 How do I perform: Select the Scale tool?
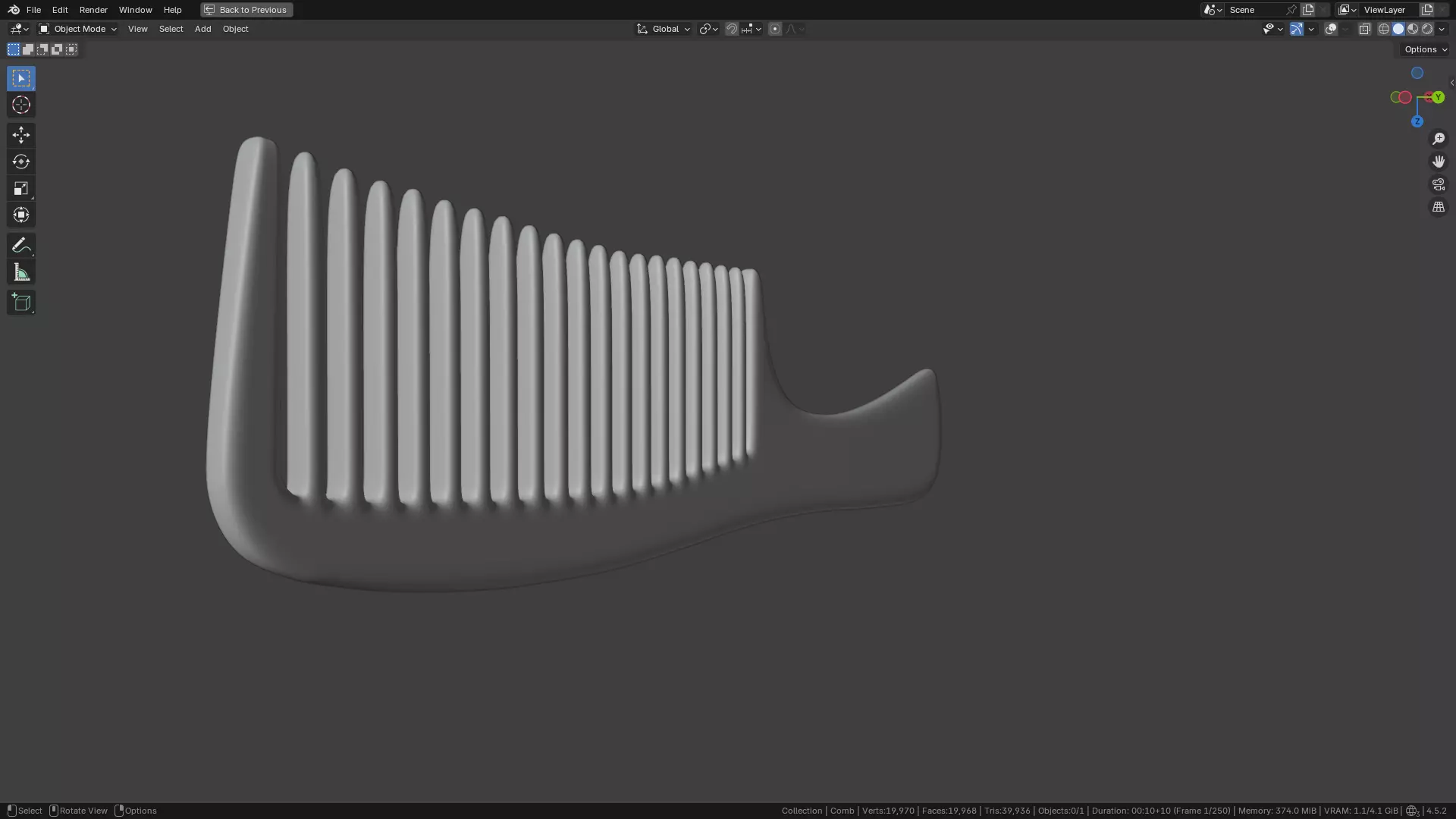pyautogui.click(x=21, y=188)
